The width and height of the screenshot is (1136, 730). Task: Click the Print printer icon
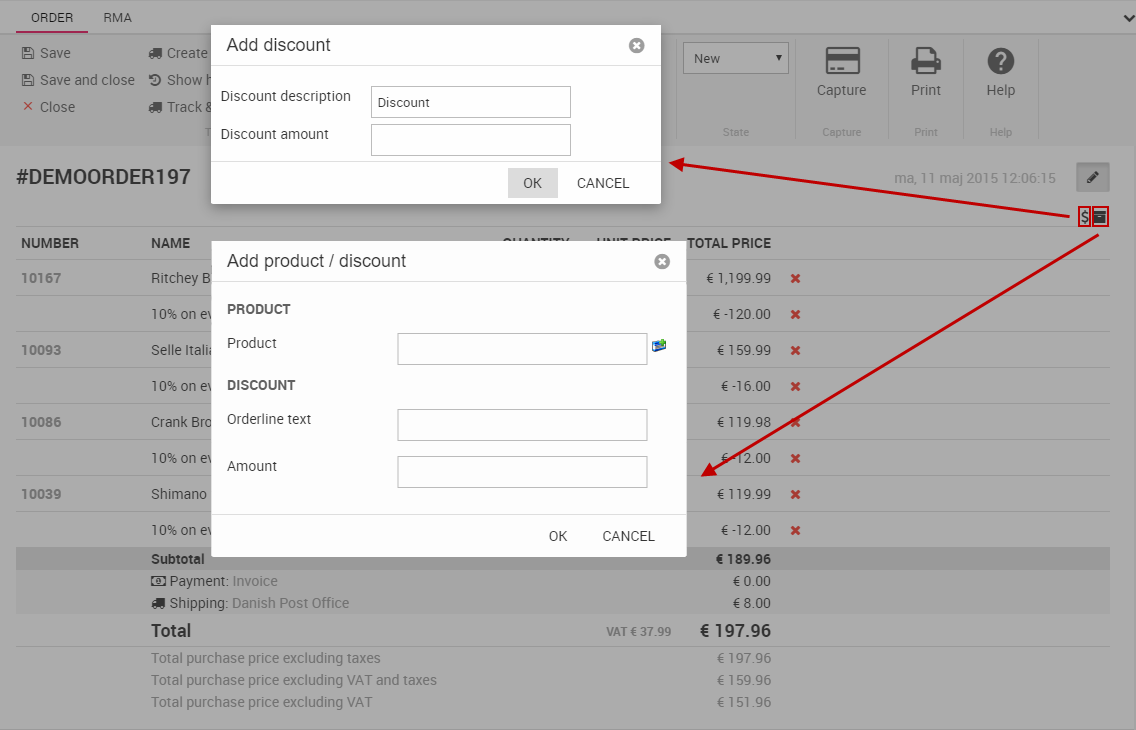coord(925,62)
